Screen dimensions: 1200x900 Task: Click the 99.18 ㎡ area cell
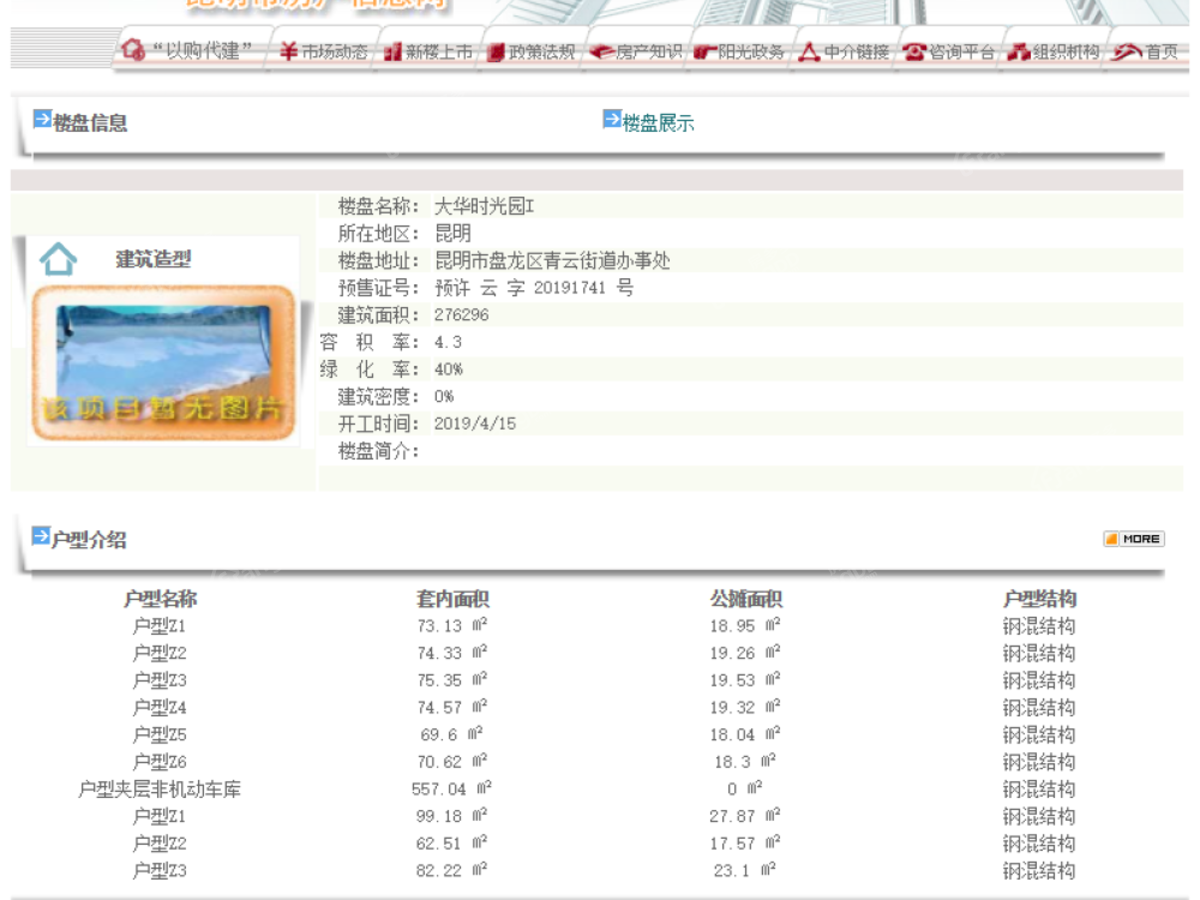pos(452,816)
